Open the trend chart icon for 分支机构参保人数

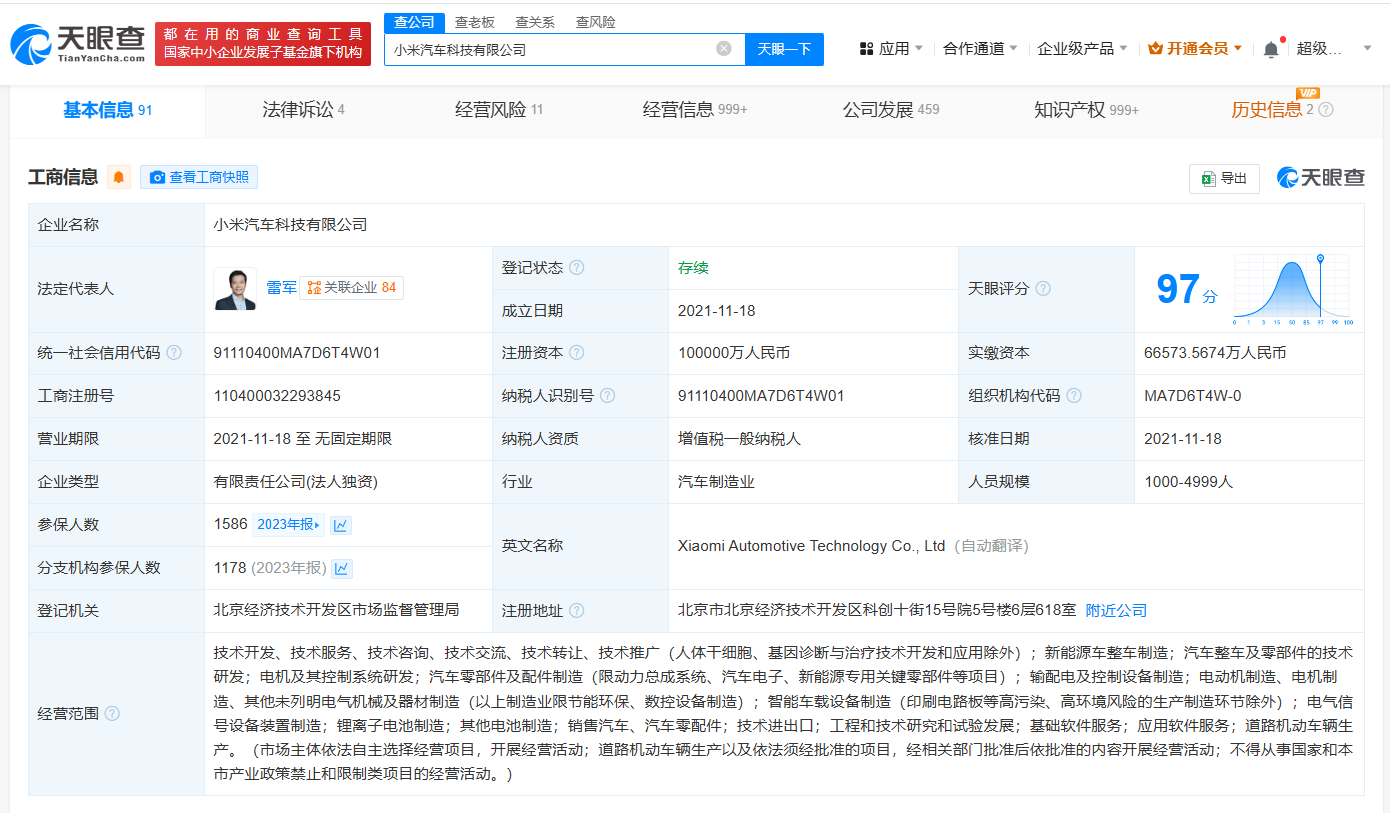342,568
